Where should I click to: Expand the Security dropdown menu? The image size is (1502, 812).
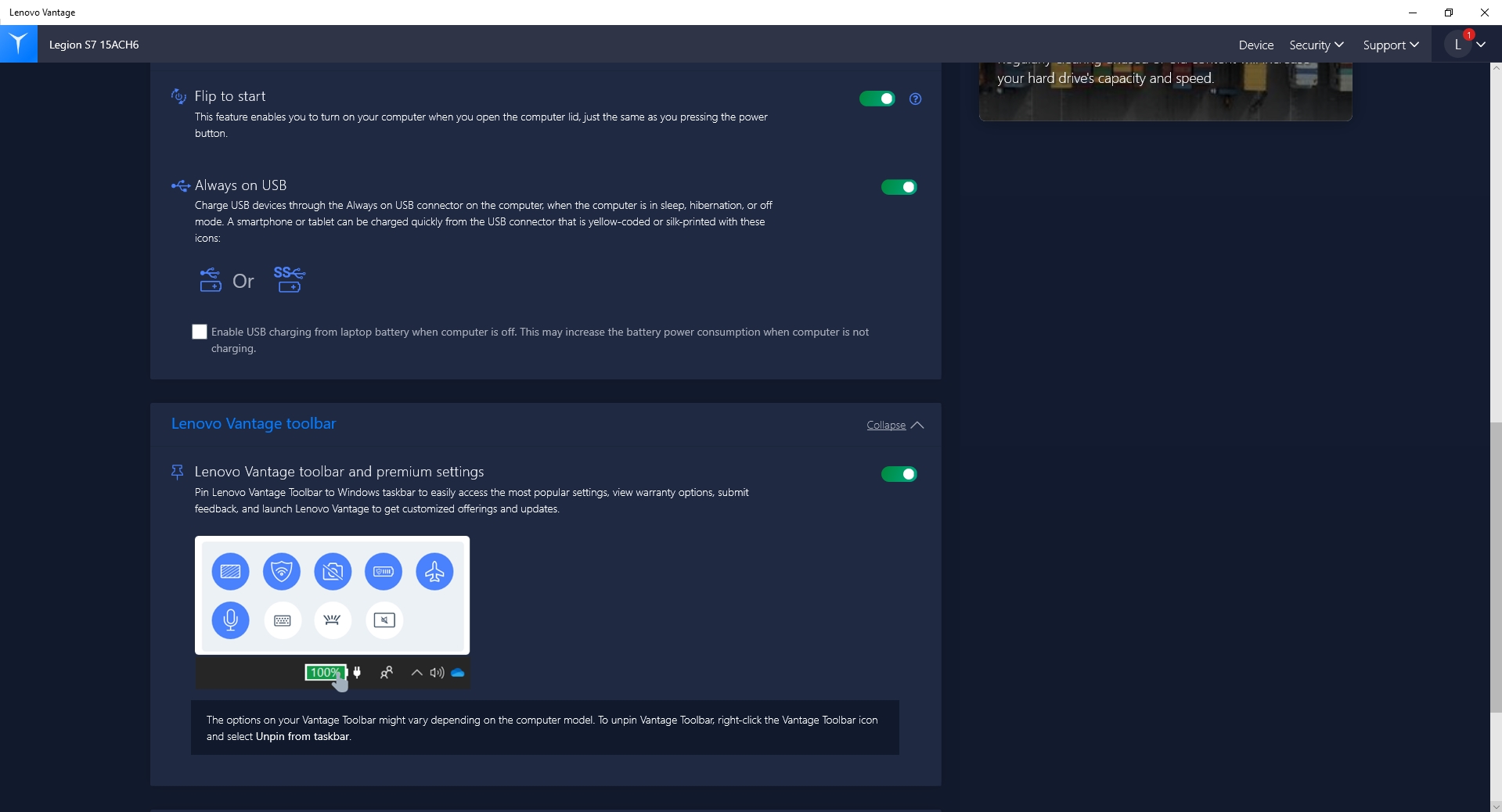tap(1316, 45)
